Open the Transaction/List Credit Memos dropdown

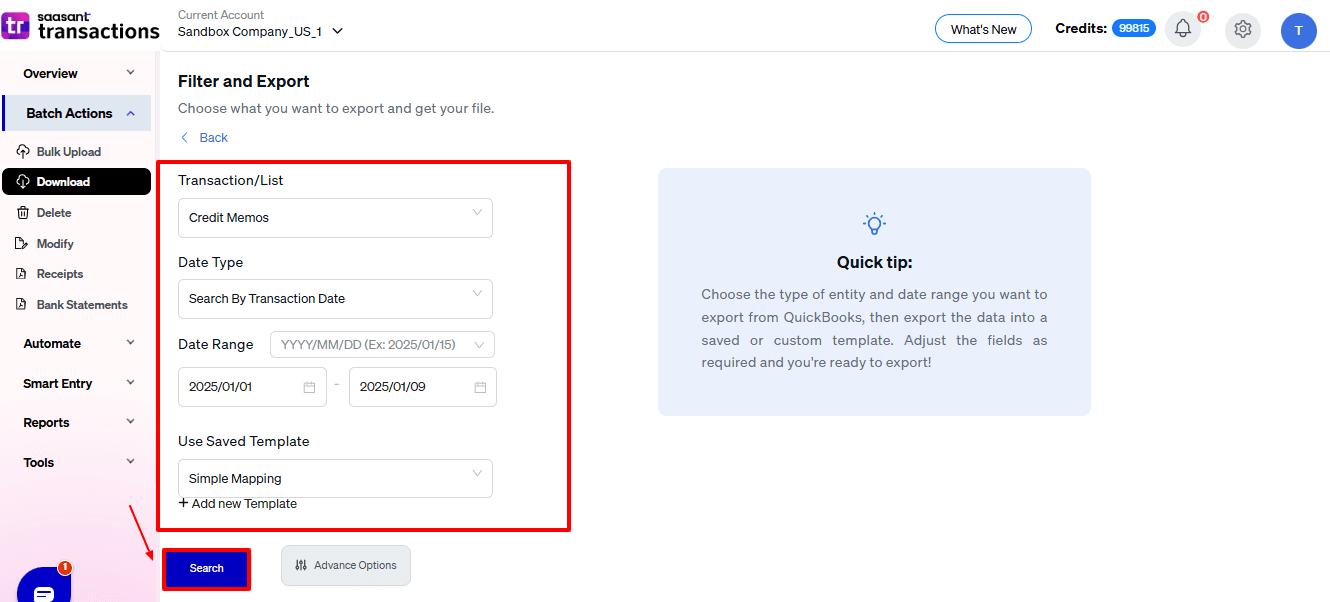tap(335, 218)
